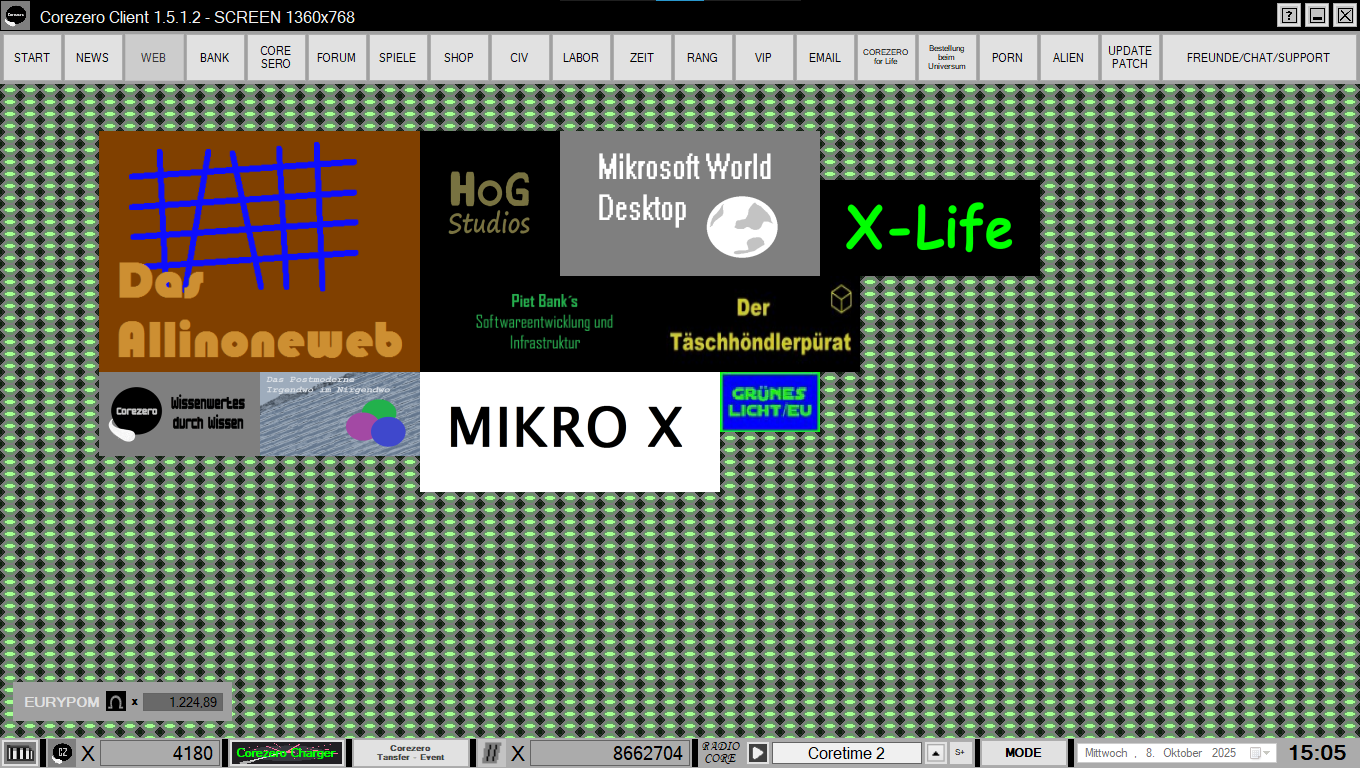Toggle the S+ radio button
This screenshot has width=1360, height=768.
coord(960,753)
